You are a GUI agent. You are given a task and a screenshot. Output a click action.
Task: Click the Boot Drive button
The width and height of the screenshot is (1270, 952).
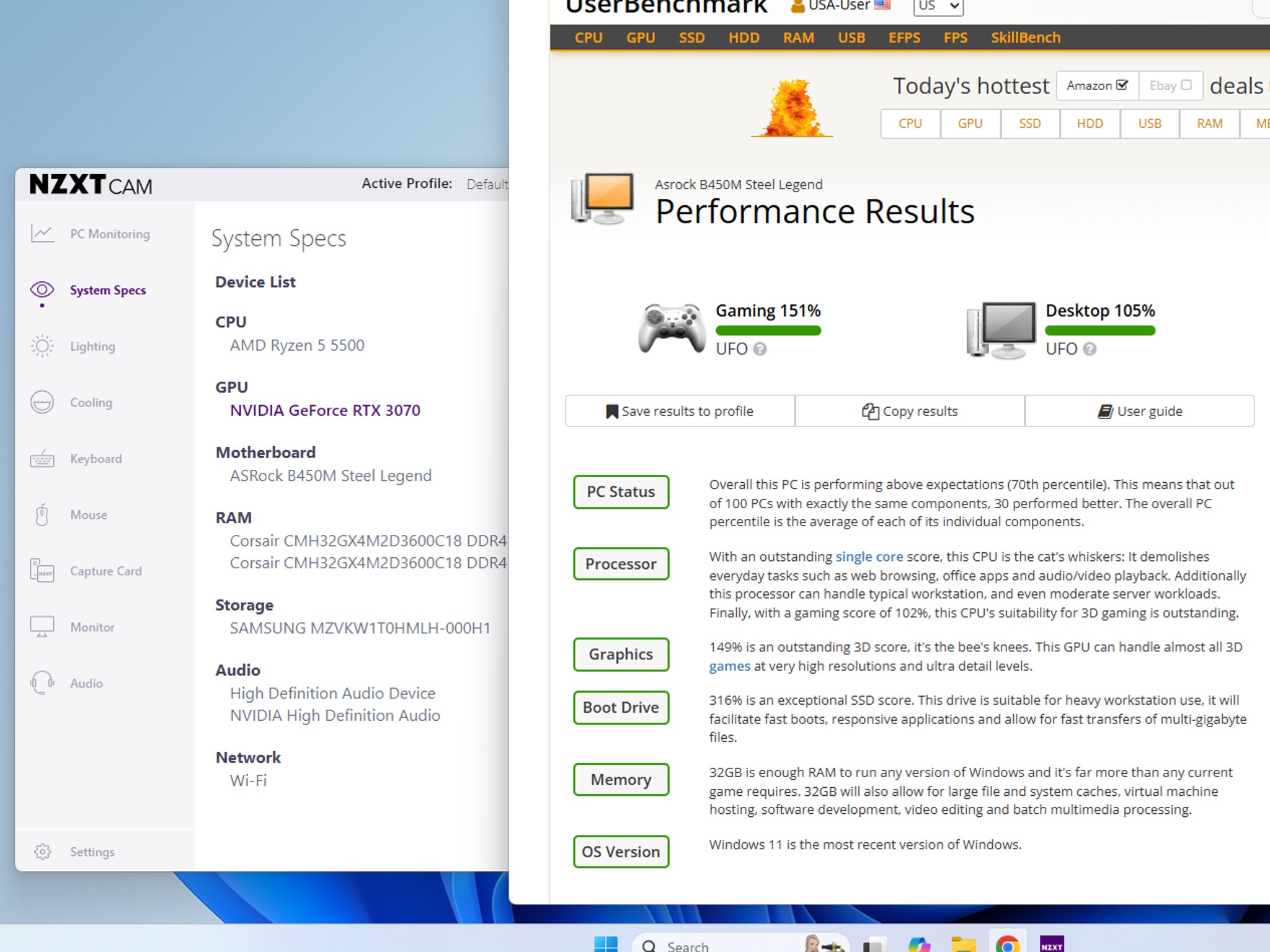[x=621, y=707]
